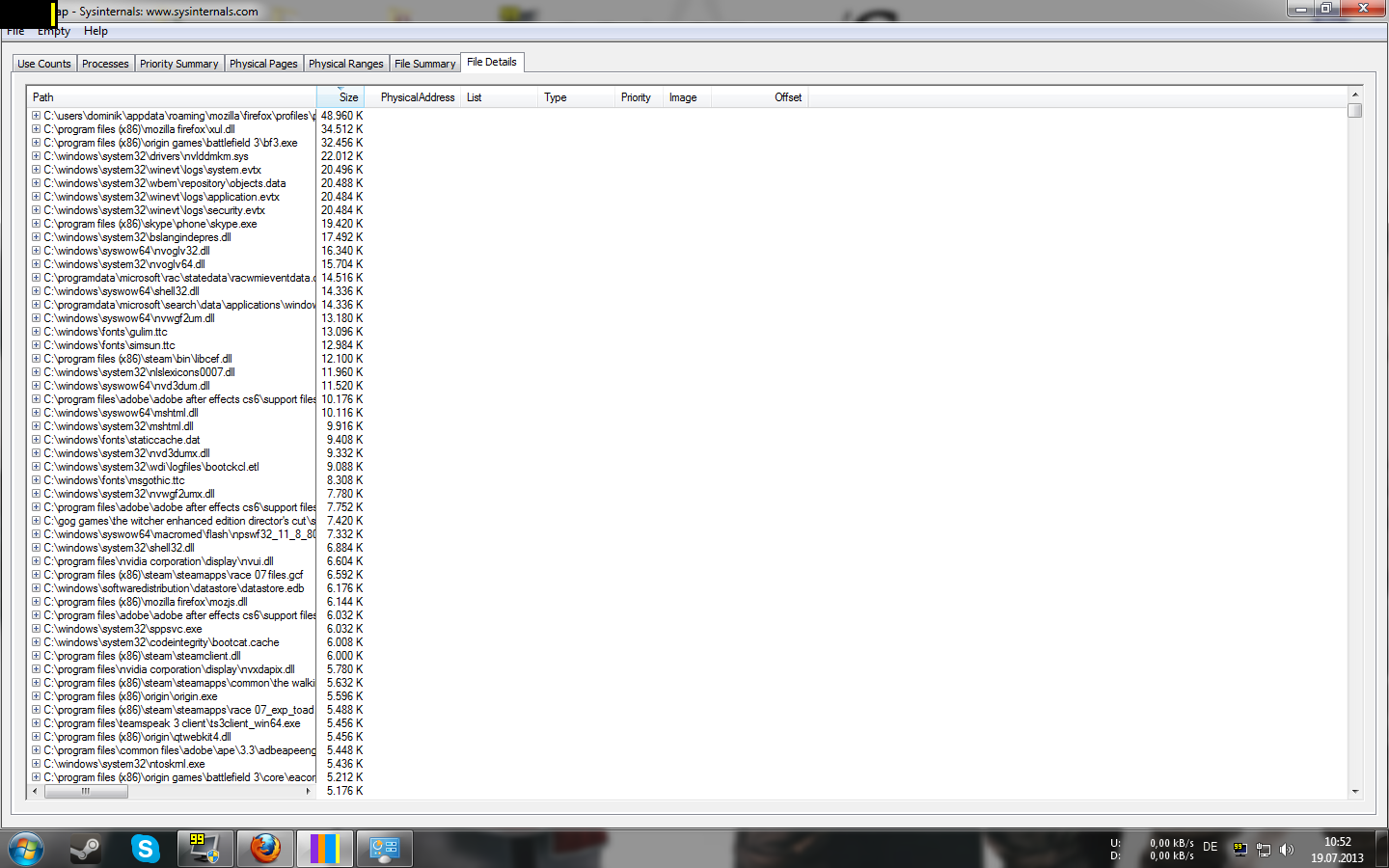Open Steam from the taskbar
Image resolution: width=1389 pixels, height=868 pixels.
click(86, 849)
